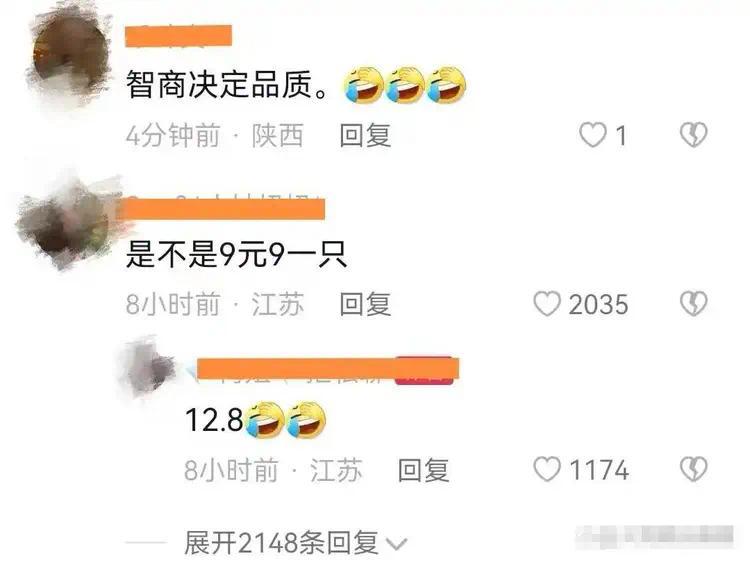Open username above the 12.8 reply
750x563 pixels.
coord(328,368)
